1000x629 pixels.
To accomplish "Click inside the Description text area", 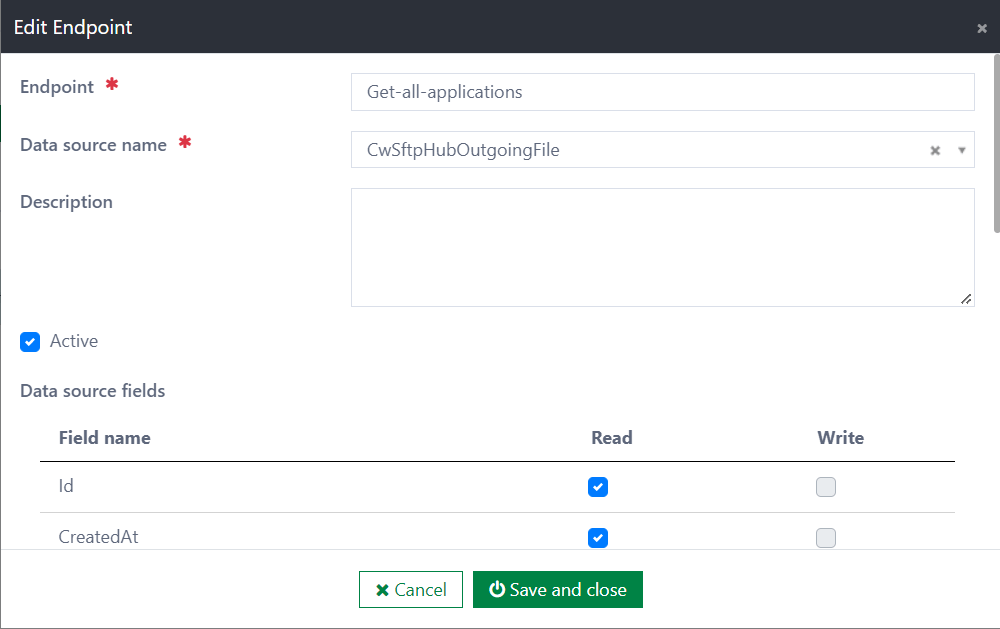I will click(662, 245).
